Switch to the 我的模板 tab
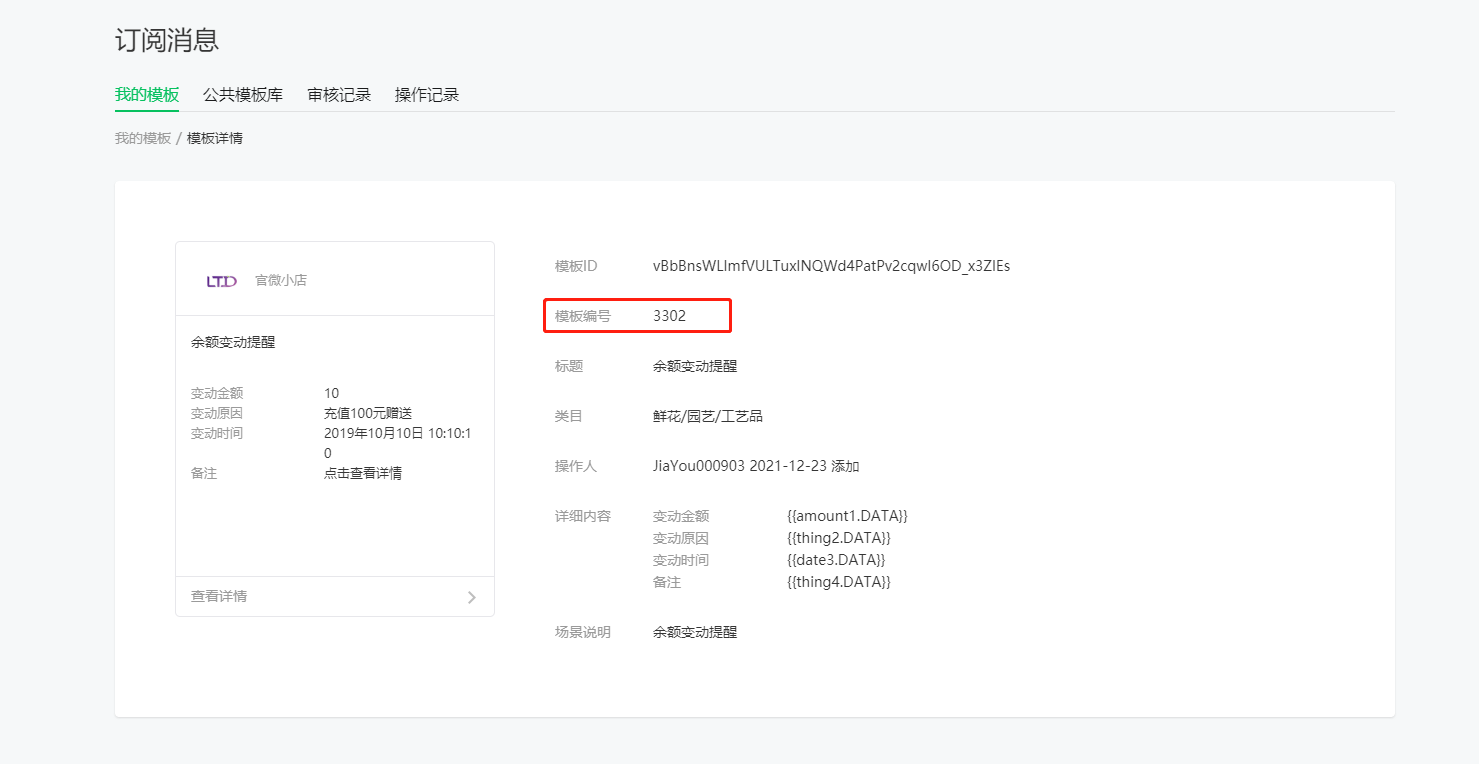Viewport: 1479px width, 764px height. [147, 95]
